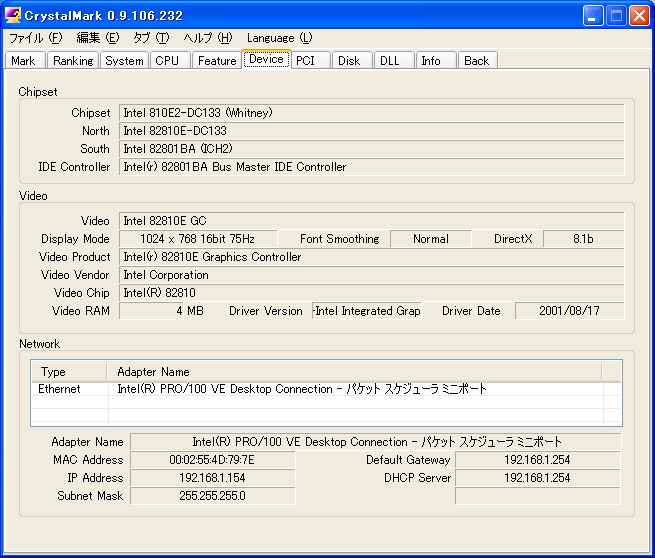The height and width of the screenshot is (558, 655).
Task: Switch to the Feature tab
Action: 217,61
